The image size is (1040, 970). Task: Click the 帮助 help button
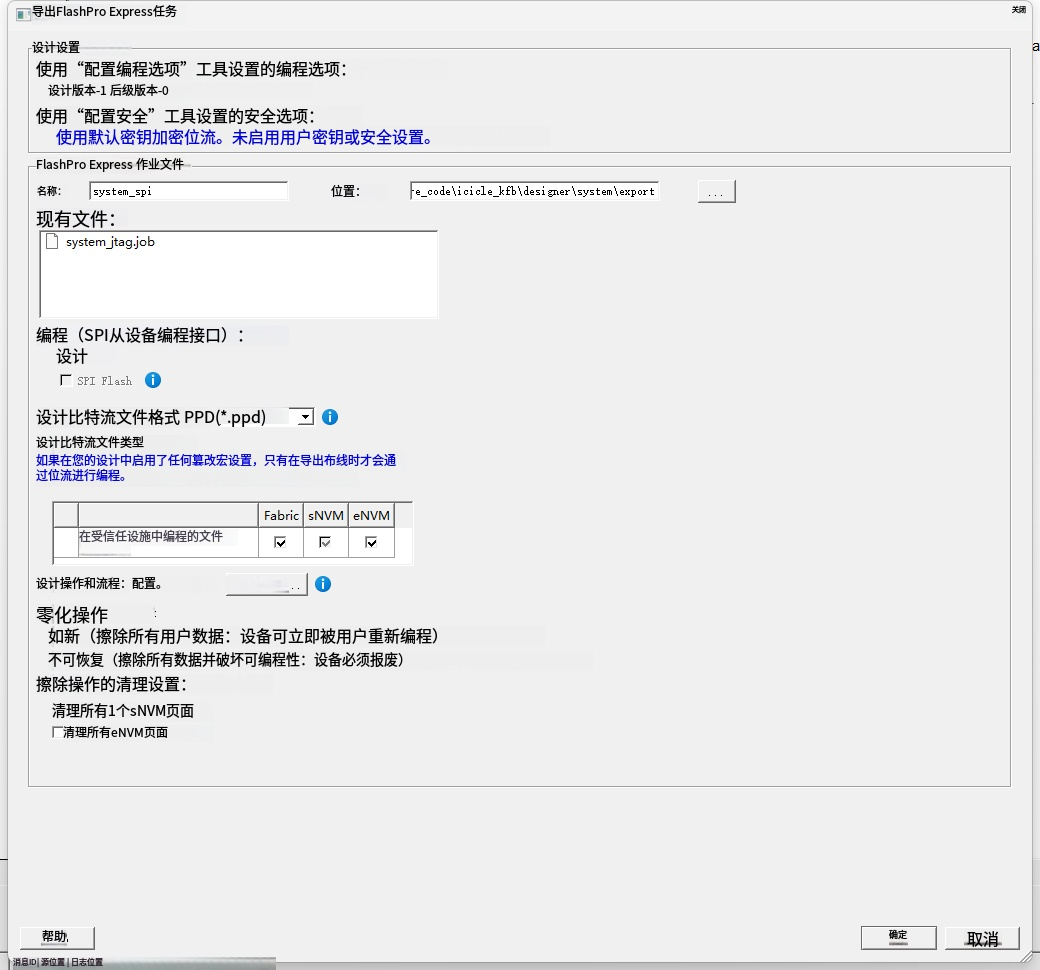(x=57, y=937)
